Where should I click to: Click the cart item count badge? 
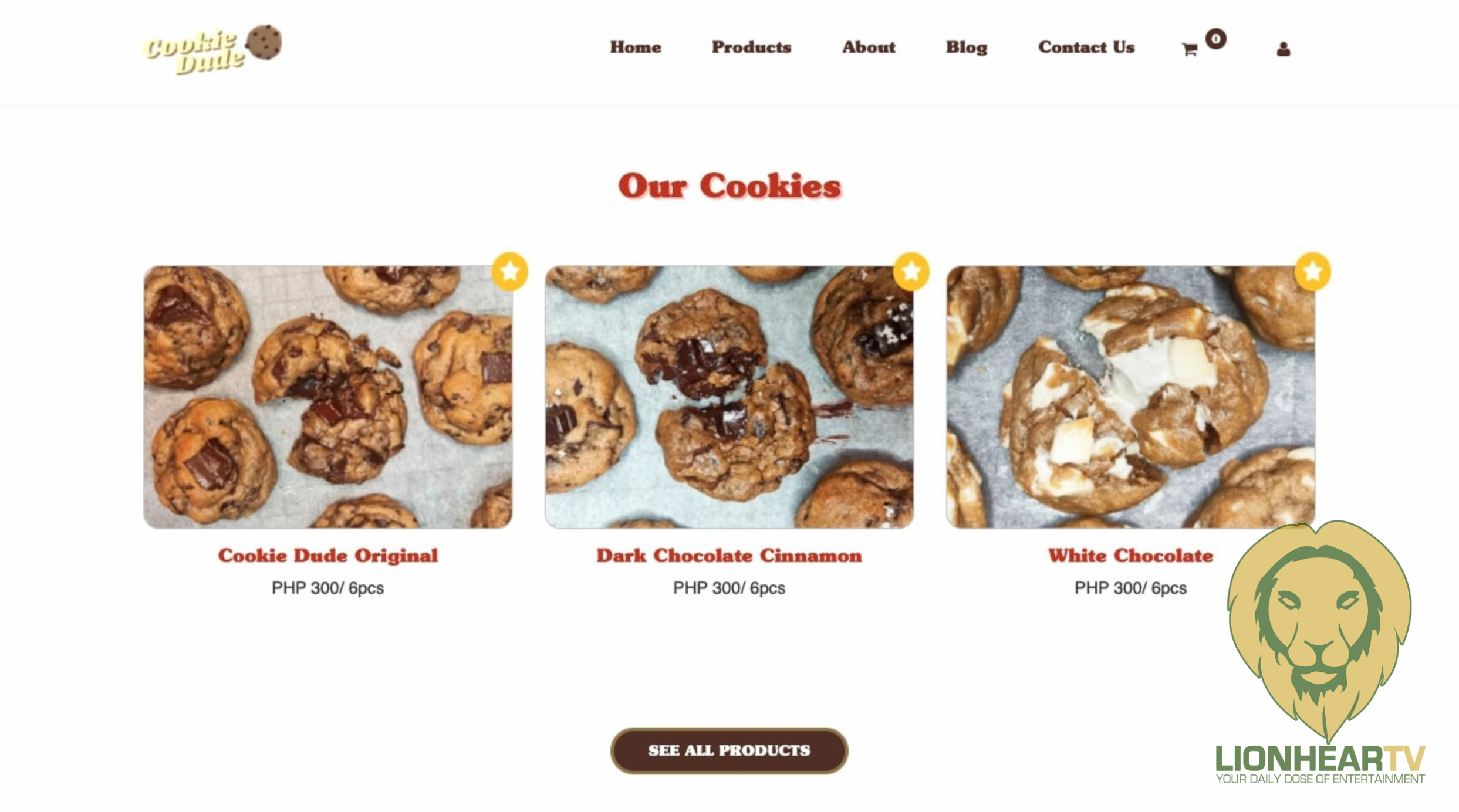pyautogui.click(x=1215, y=39)
